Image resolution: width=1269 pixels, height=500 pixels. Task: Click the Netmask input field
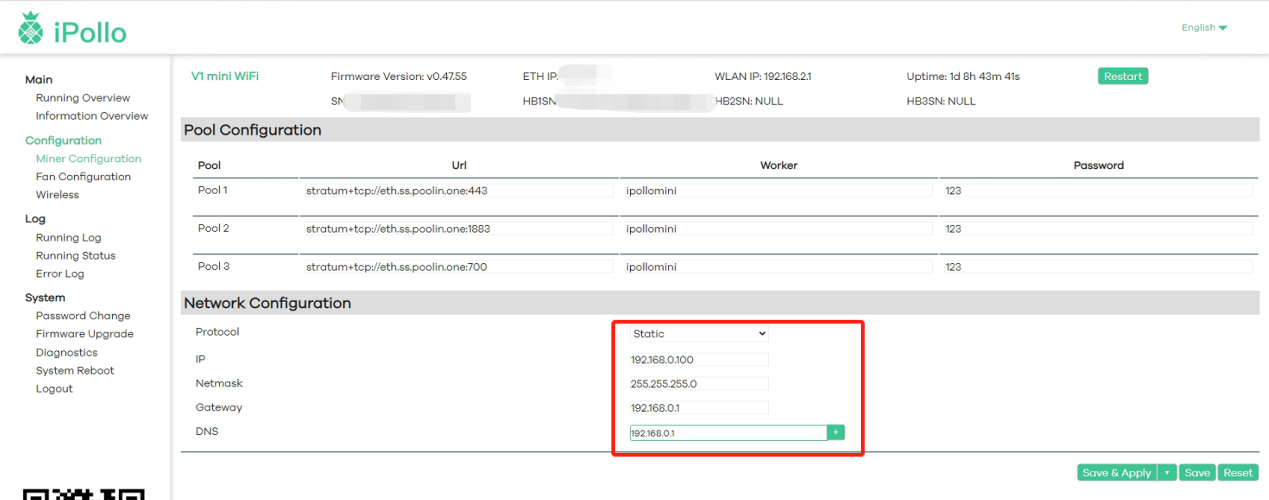(x=699, y=384)
